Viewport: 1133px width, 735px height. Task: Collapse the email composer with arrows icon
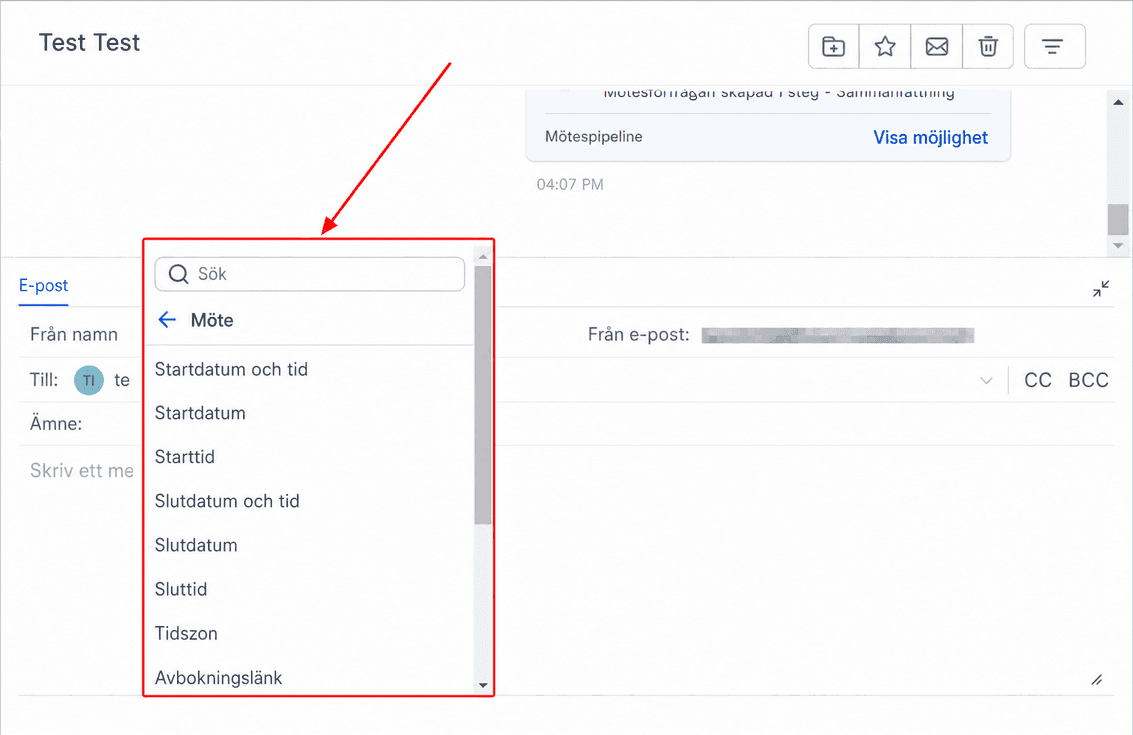[x=1100, y=289]
